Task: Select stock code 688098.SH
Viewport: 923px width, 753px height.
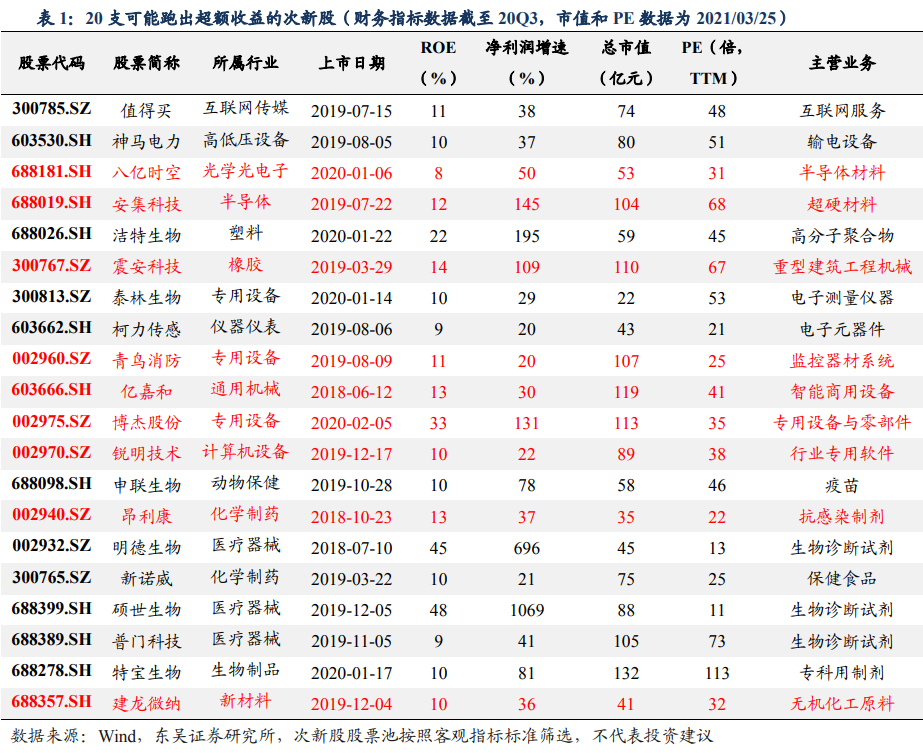Action: 52,484
